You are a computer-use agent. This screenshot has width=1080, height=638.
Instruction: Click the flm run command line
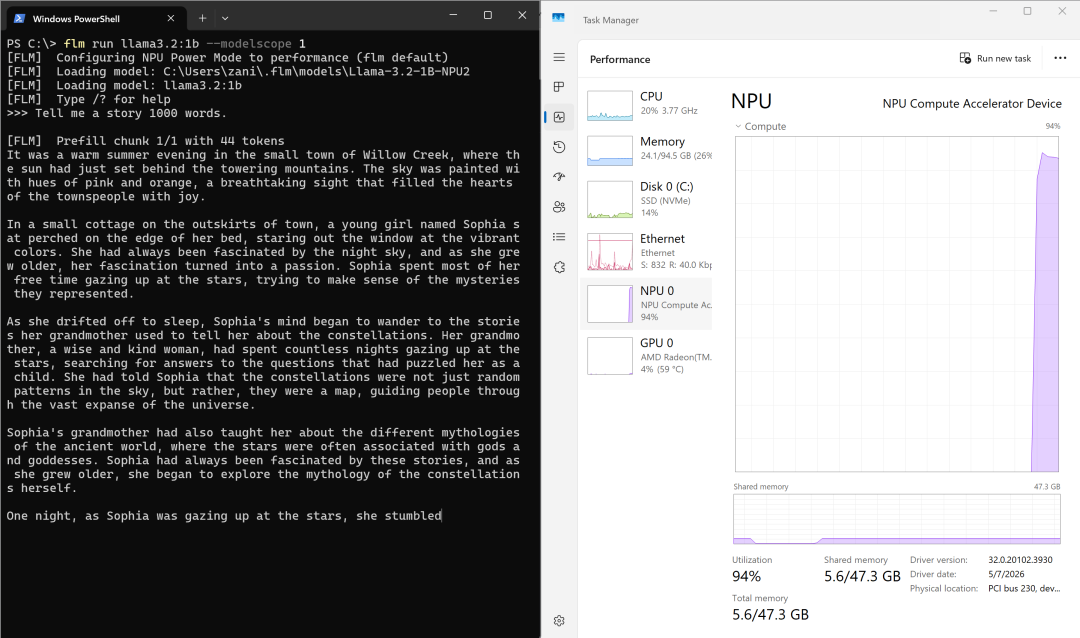click(156, 44)
